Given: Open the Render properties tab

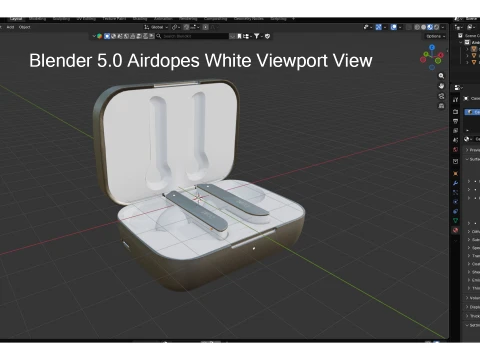Looking at the screenshot, I should coord(455,111).
